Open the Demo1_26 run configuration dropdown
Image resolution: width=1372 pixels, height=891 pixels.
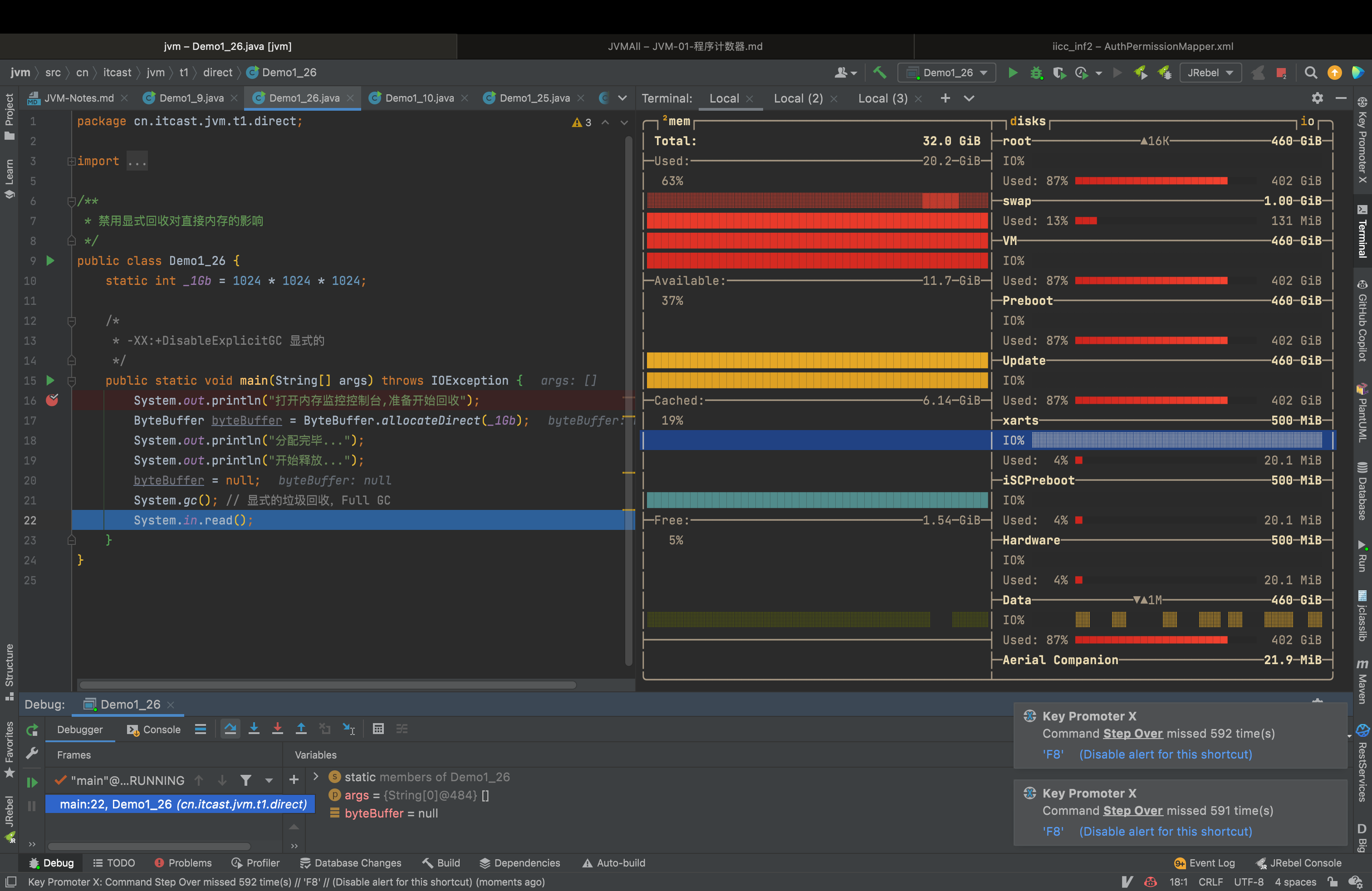(947, 73)
